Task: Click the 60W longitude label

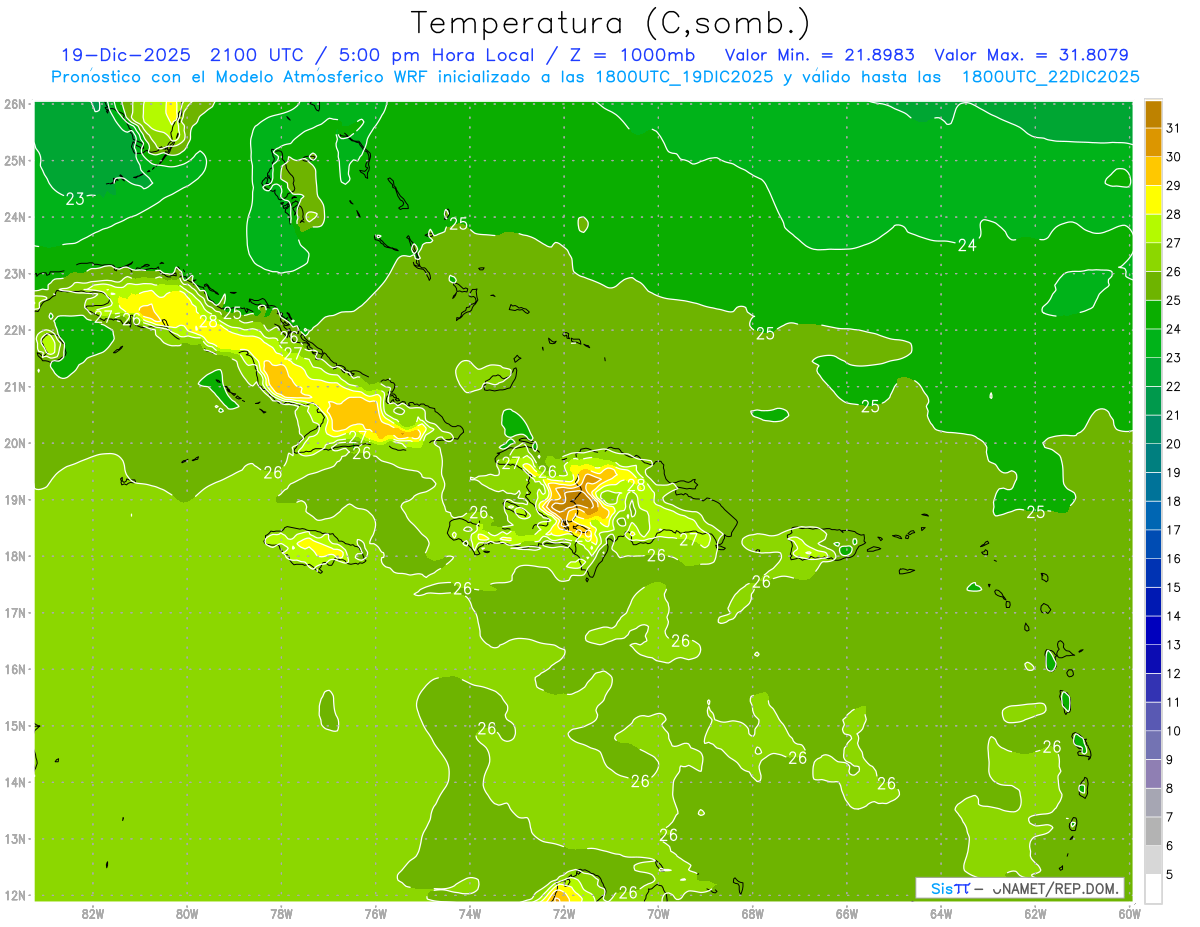Action: tap(1130, 913)
